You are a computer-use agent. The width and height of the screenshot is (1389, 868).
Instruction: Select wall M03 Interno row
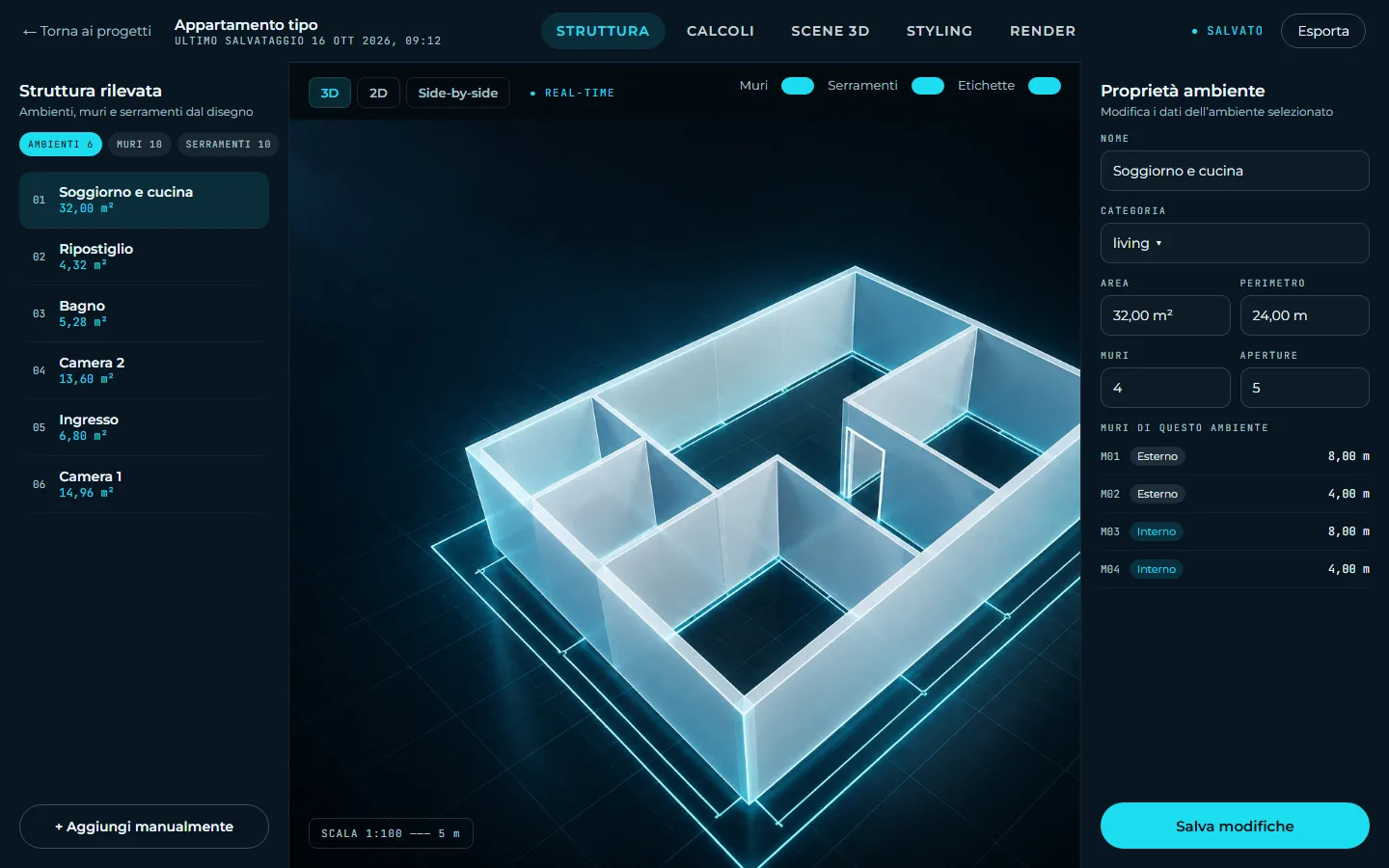click(x=1235, y=531)
